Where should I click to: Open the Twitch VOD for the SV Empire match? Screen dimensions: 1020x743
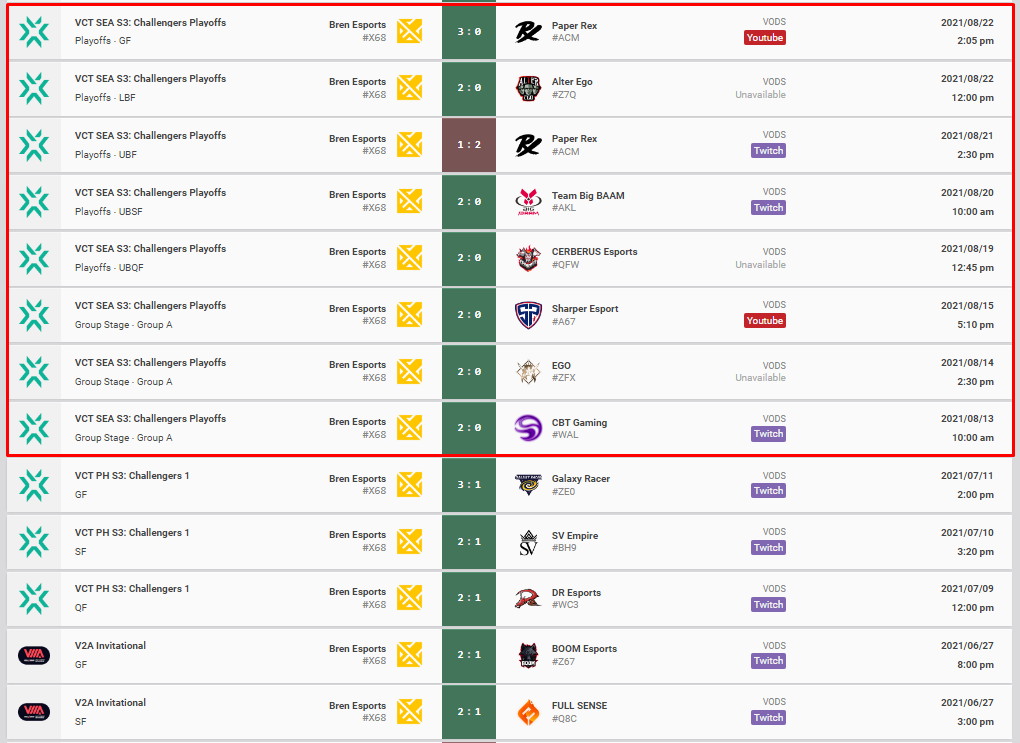(x=767, y=547)
